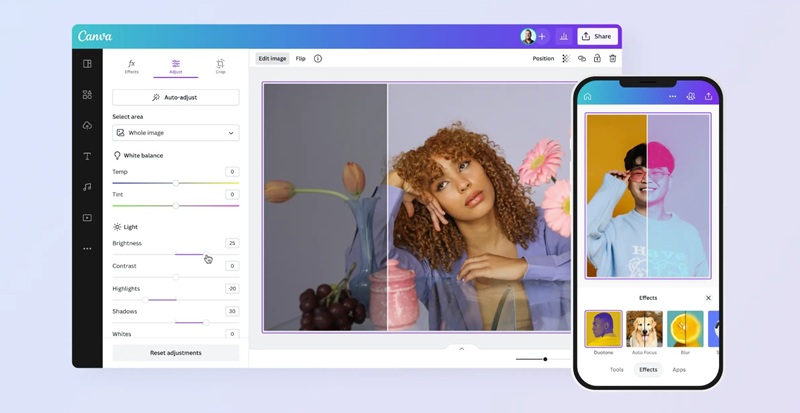Viewport: 800px width, 413px height.
Task: Add collaborator with plus icon
Action: tap(542, 36)
